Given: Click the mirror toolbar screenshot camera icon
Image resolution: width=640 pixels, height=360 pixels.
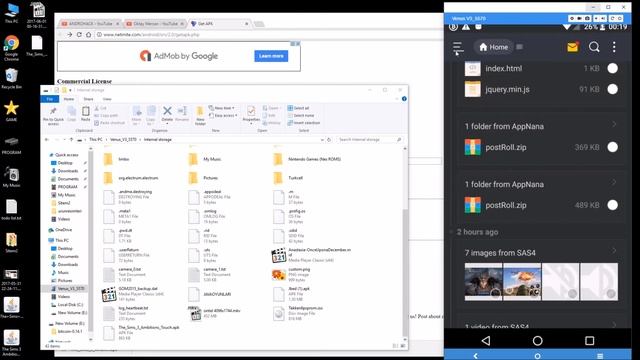Looking at the screenshot, I should [587, 18].
